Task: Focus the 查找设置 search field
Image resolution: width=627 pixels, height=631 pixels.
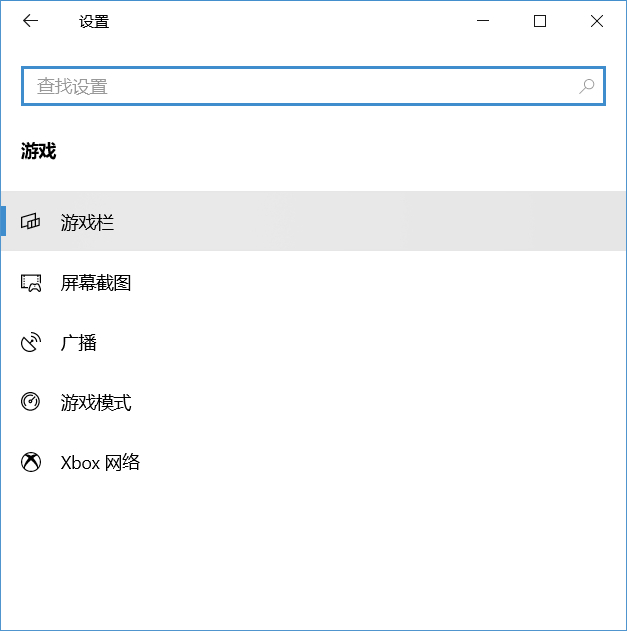Action: (x=300, y=86)
